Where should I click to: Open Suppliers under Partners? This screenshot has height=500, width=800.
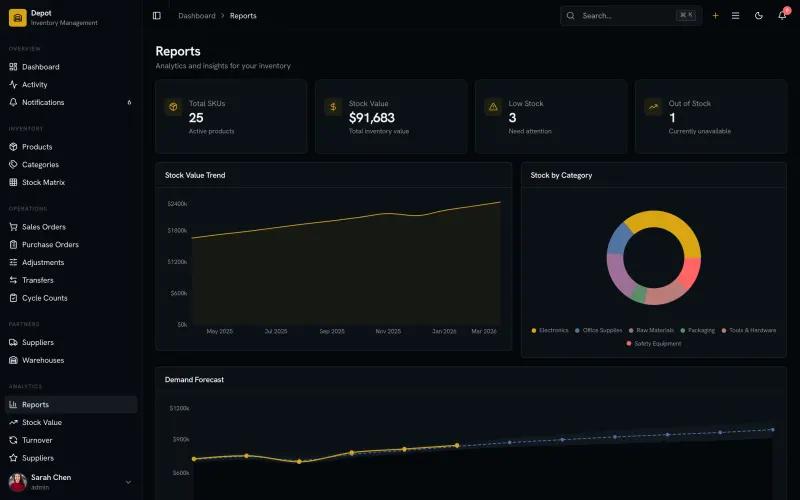(70, 342)
